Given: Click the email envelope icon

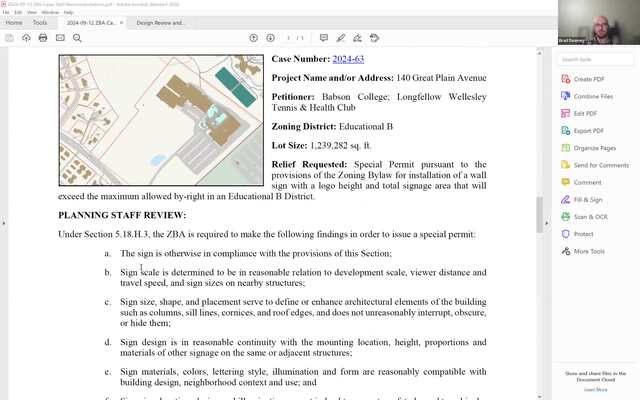Looking at the screenshot, I should point(60,38).
